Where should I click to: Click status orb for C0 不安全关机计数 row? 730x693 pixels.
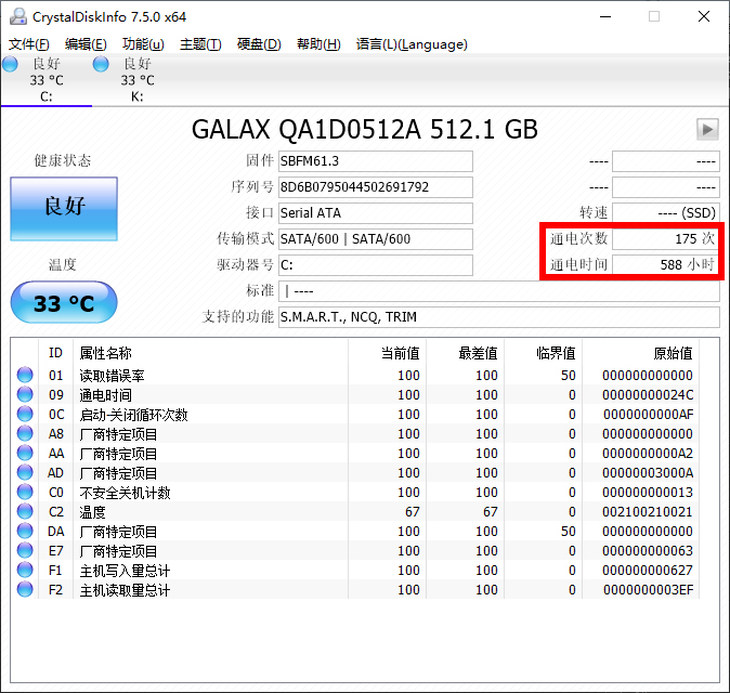coord(25,492)
